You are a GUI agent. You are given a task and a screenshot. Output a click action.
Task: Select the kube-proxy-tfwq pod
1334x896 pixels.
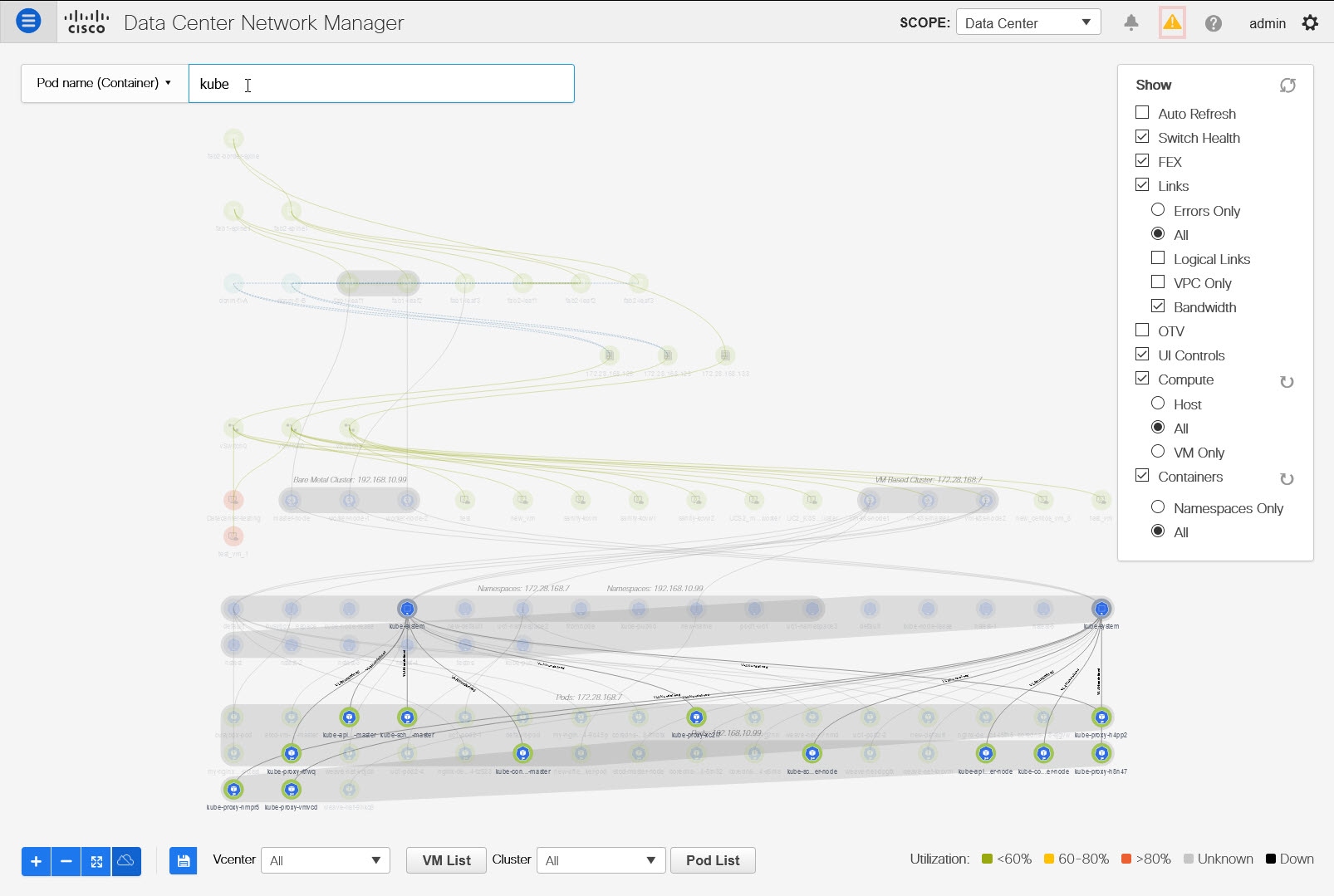point(291,754)
